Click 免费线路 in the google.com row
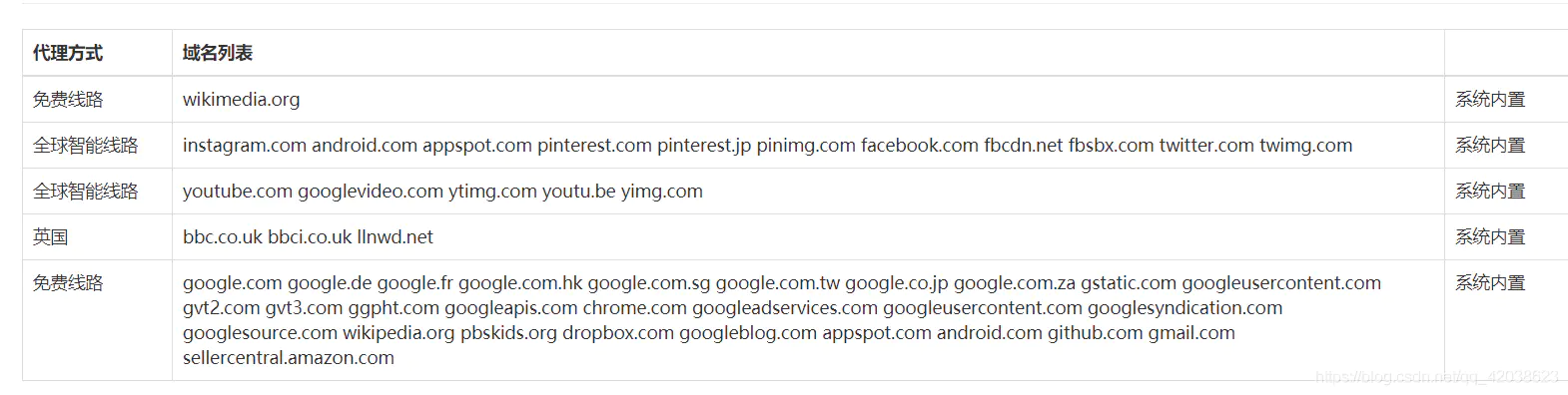Image resolution: width=1568 pixels, height=395 pixels. pyautogui.click(x=68, y=283)
